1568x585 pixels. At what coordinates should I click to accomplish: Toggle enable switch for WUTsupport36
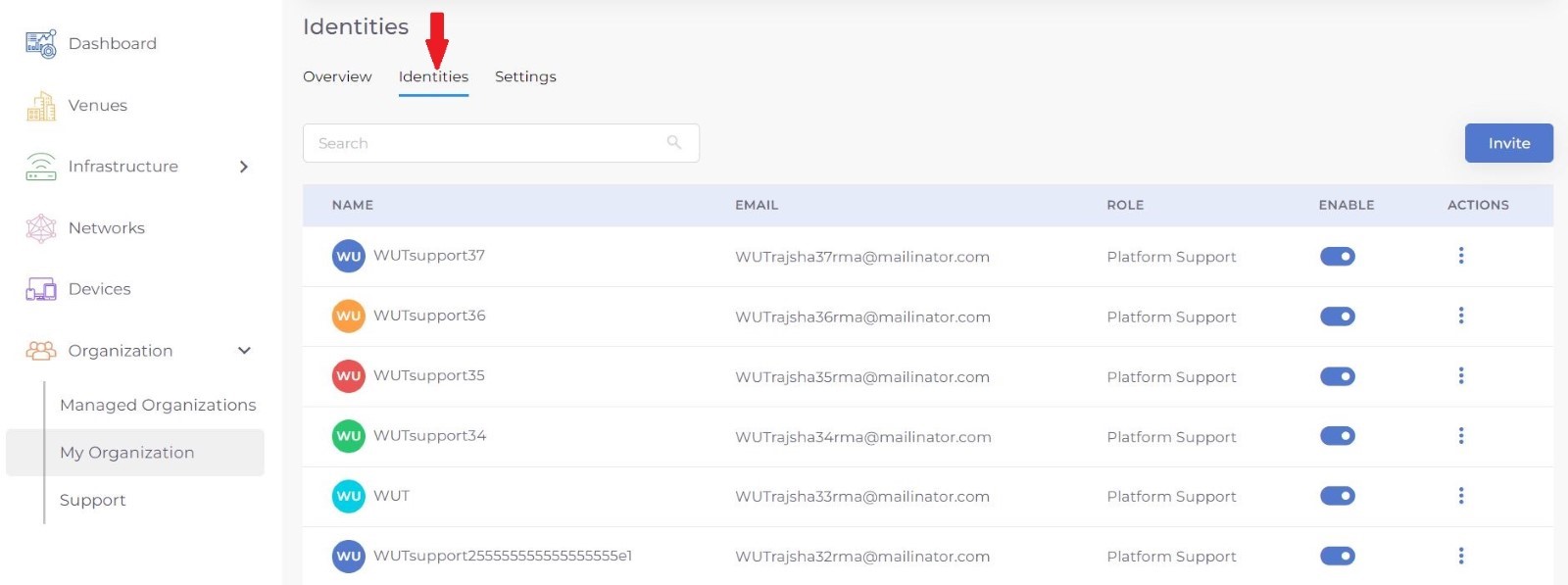tap(1338, 317)
